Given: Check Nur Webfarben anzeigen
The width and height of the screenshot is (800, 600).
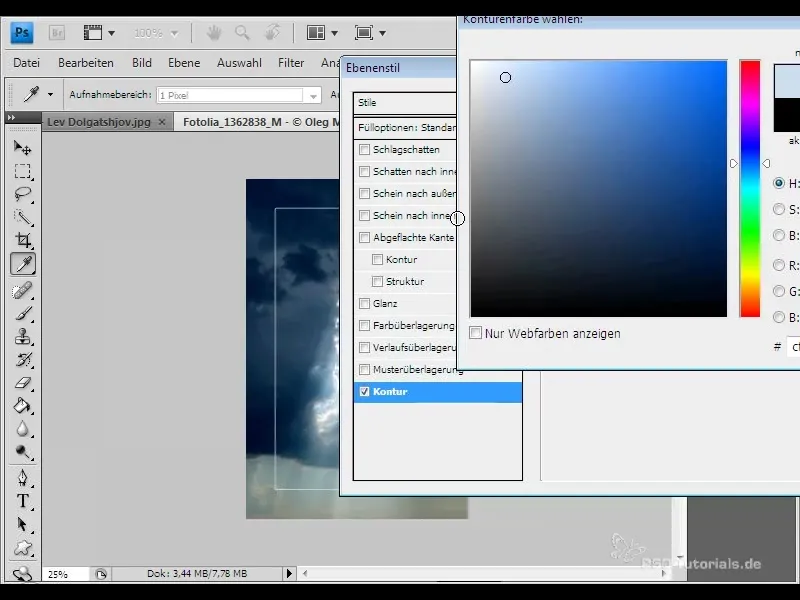Looking at the screenshot, I should pyautogui.click(x=475, y=333).
